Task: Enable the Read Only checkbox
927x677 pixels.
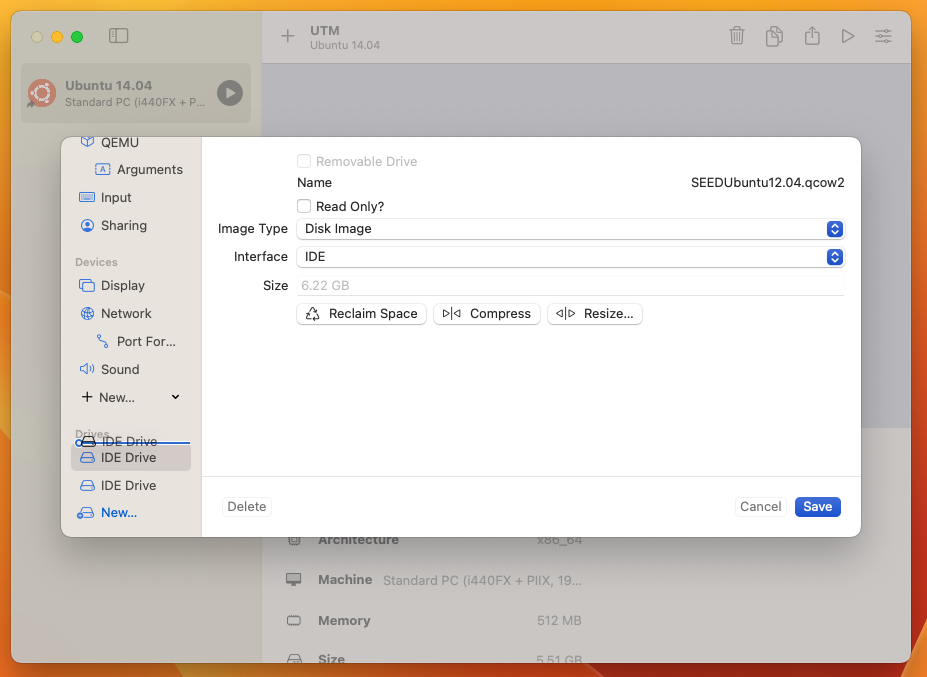Action: pos(304,206)
